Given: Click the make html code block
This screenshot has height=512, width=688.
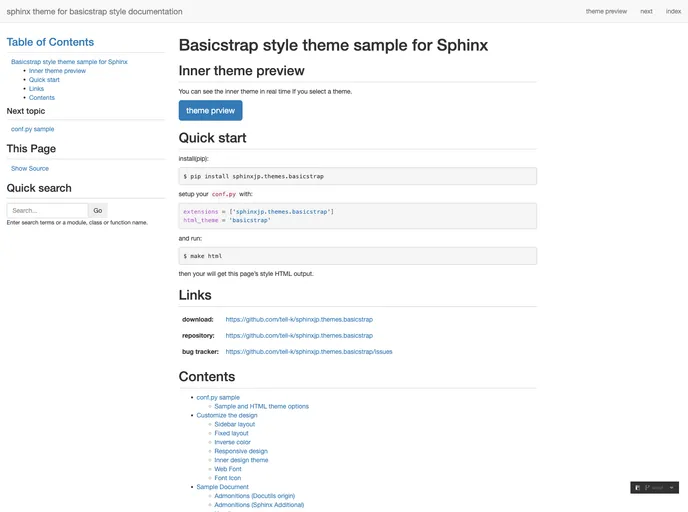Looking at the screenshot, I should (x=358, y=256).
